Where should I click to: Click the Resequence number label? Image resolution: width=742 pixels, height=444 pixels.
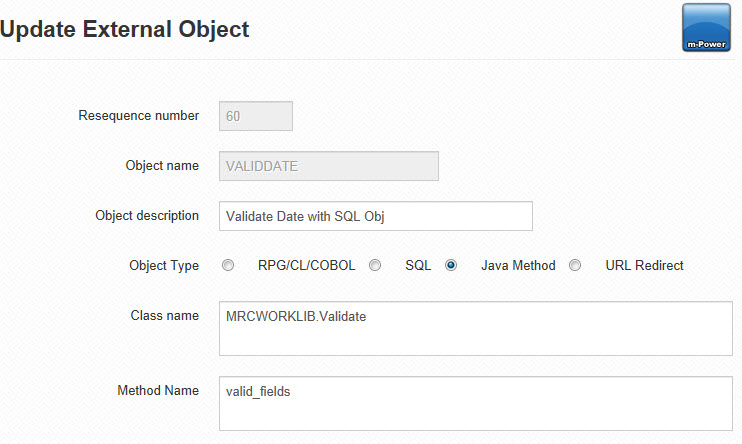tap(139, 116)
